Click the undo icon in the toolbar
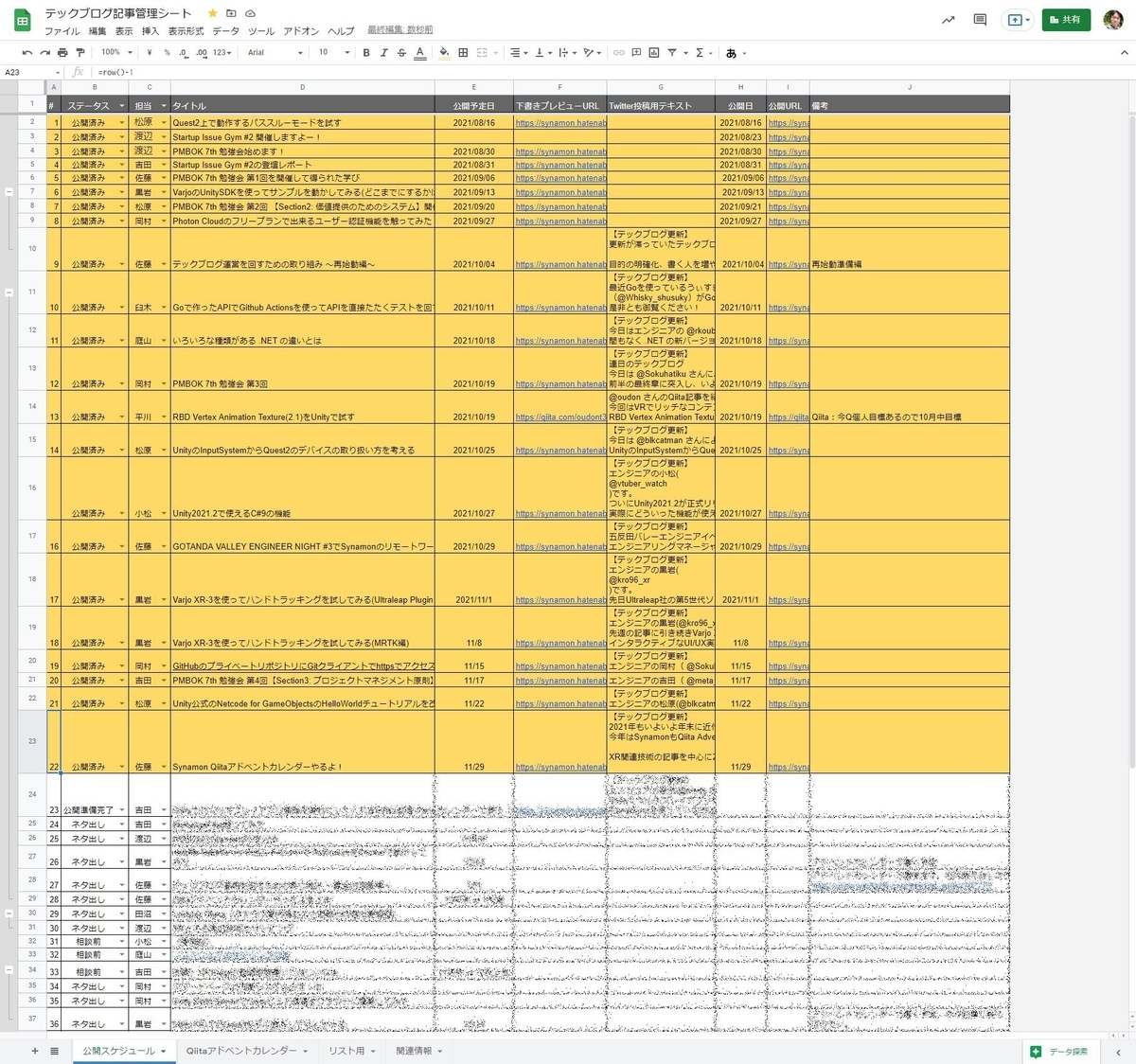This screenshot has width=1136, height=1064. [27, 53]
